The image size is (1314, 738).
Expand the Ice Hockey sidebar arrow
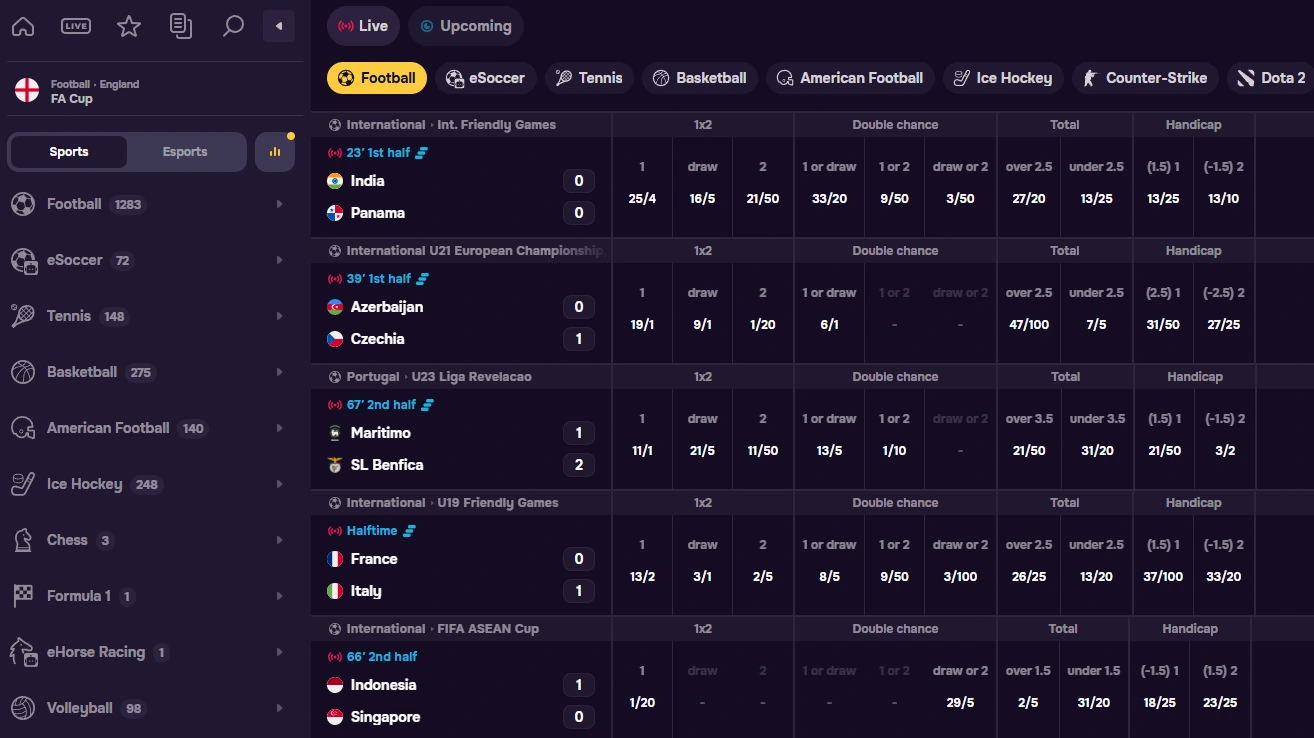pyautogui.click(x=279, y=484)
